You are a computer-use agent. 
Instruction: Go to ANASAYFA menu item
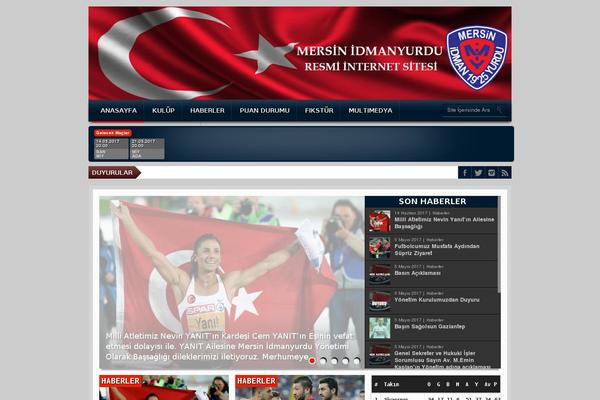(x=119, y=111)
